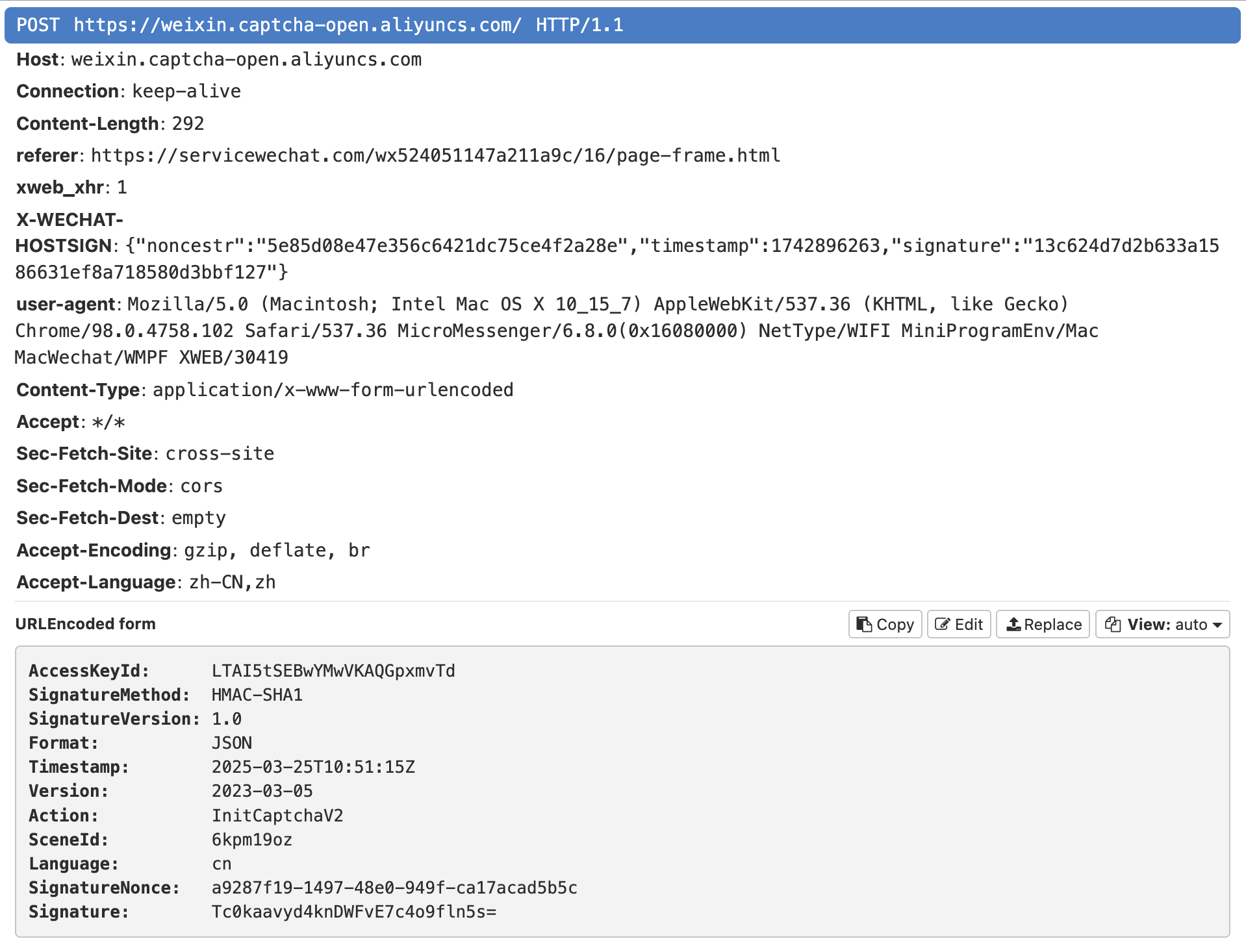Click the Action value InitCaptchaV2
The height and width of the screenshot is (952, 1246).
point(277,816)
